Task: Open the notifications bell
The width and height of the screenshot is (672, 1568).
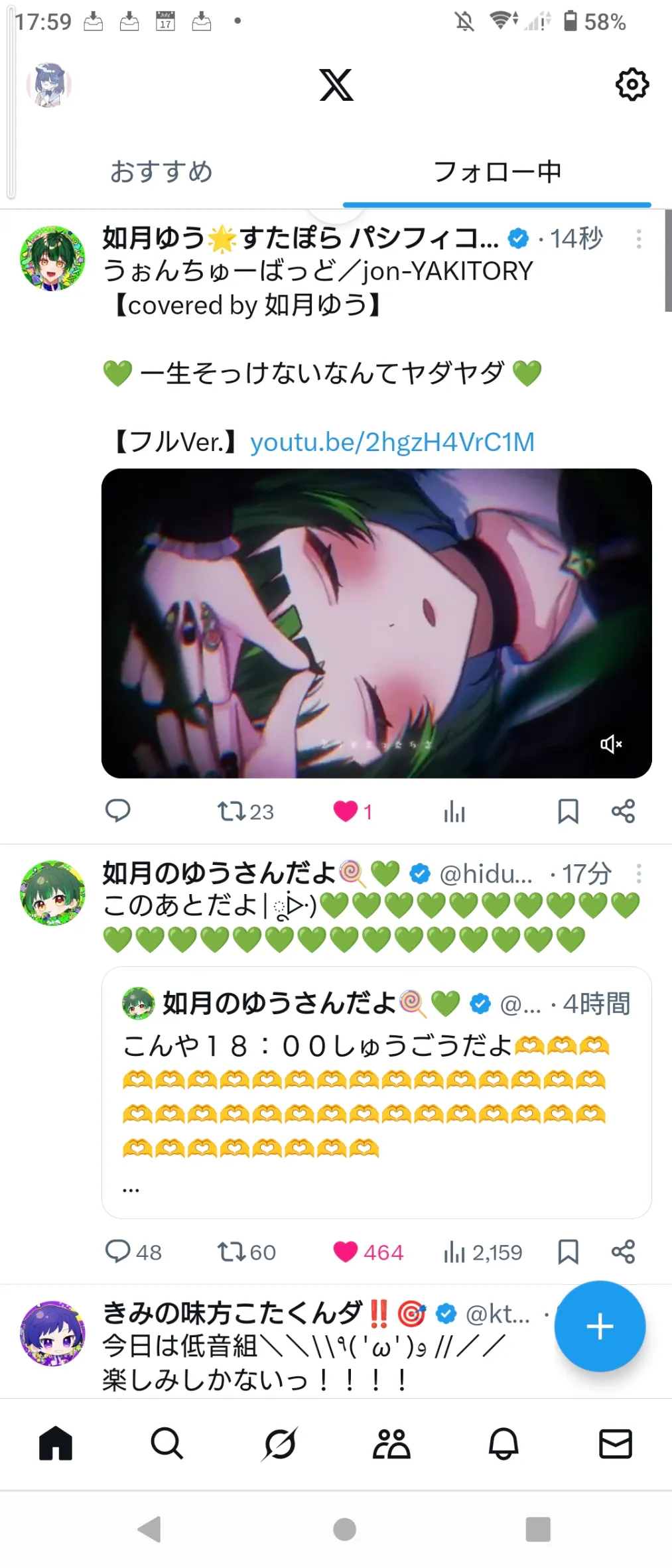Action: coord(504,1443)
